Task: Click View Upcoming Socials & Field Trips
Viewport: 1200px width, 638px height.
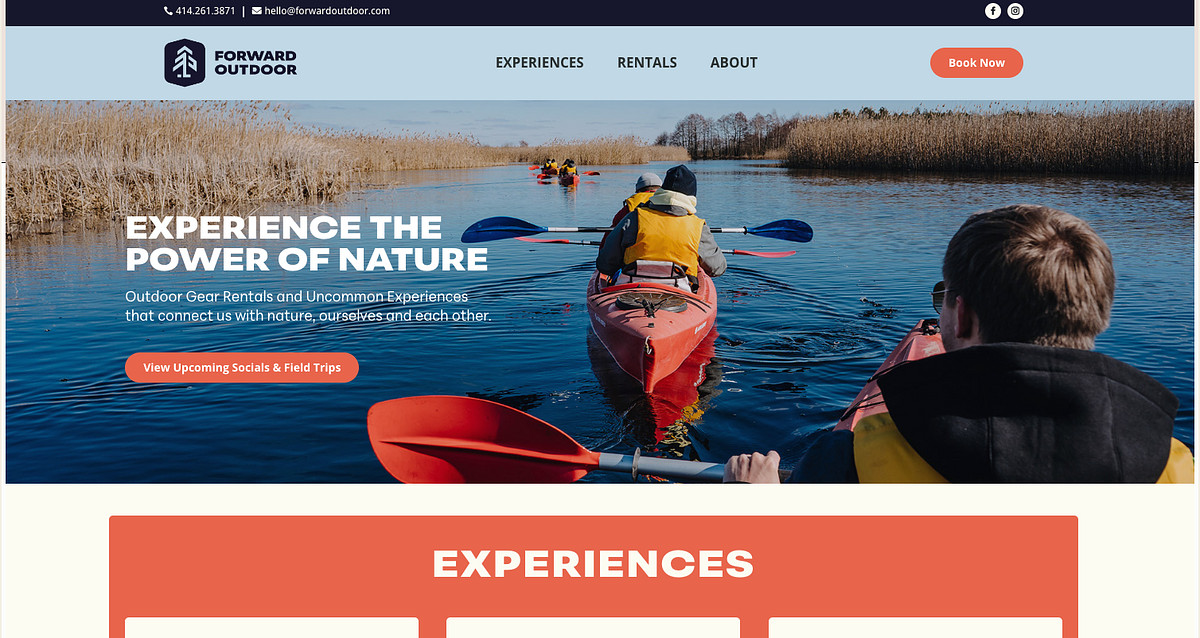Action: [242, 368]
